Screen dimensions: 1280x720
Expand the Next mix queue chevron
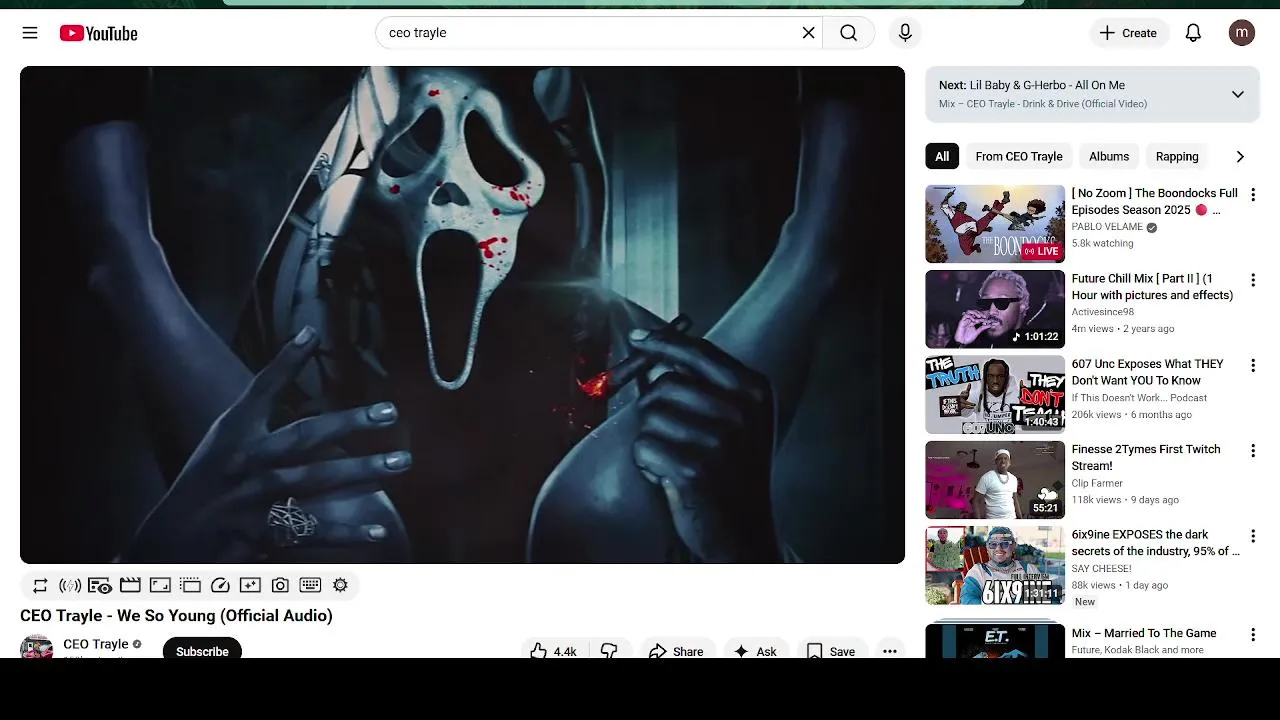coord(1237,94)
